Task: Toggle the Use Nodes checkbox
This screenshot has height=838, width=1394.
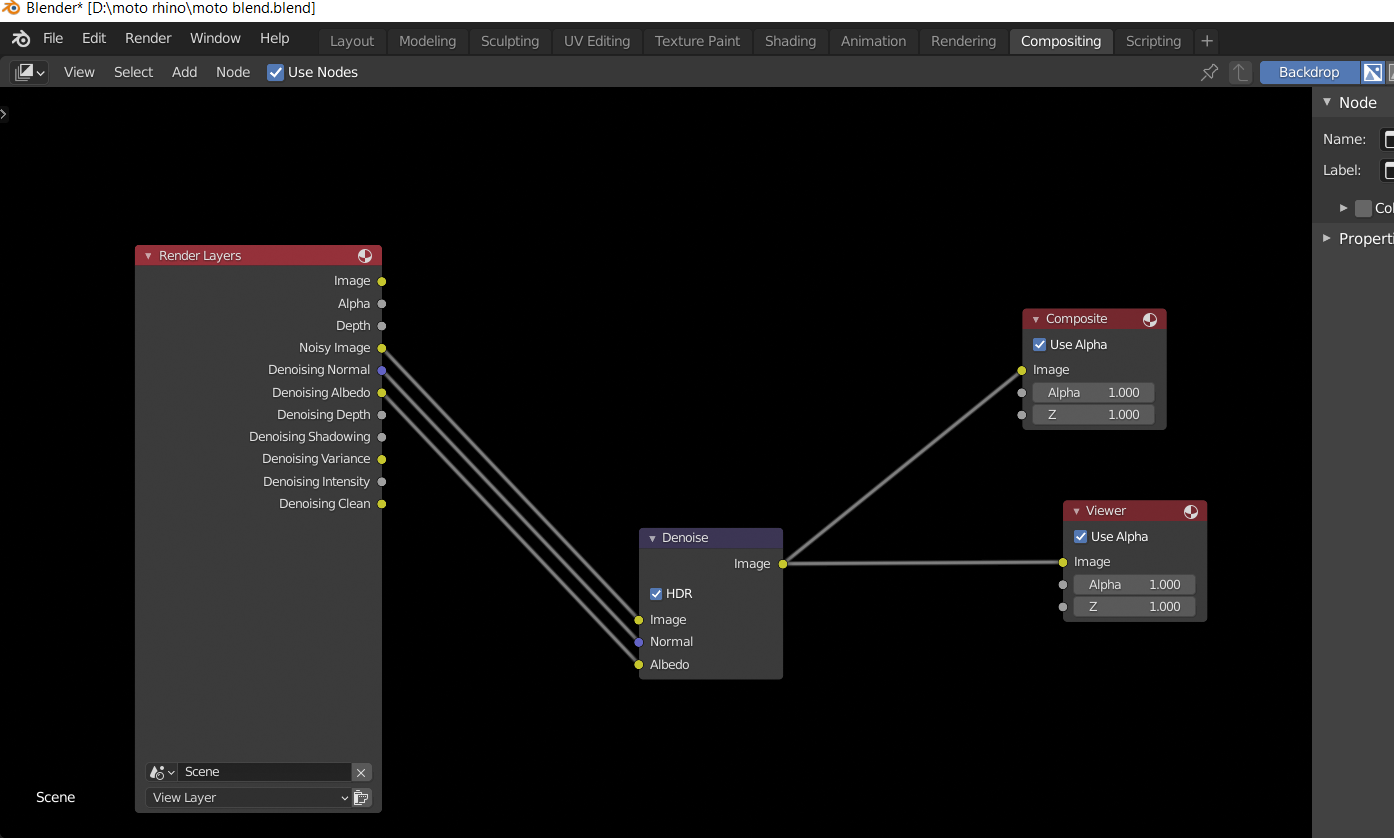Action: 275,72
